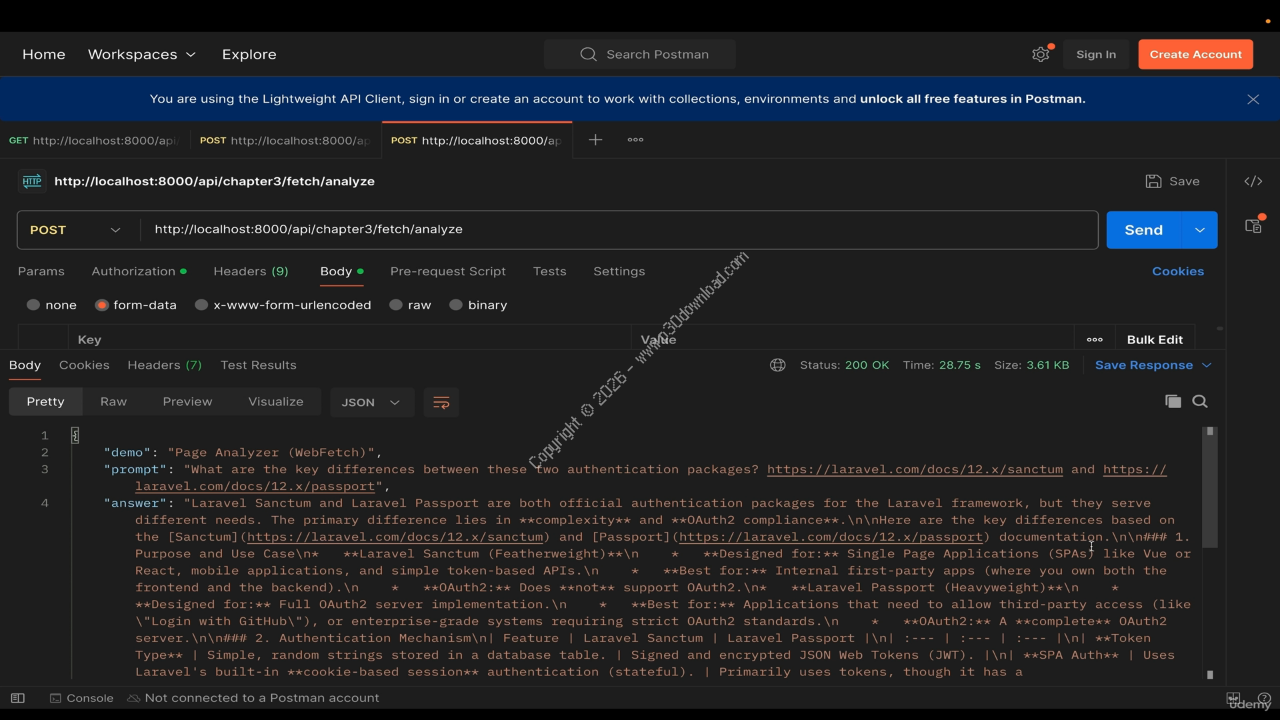Open the POST method dropdown
This screenshot has width=1280, height=720.
[76, 230]
